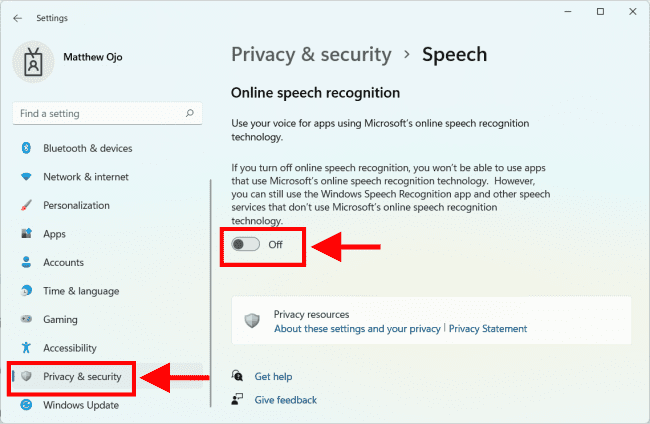Image resolution: width=650 pixels, height=424 pixels.
Task: Go back to Privacy & security breadcrumb
Action: [x=310, y=54]
